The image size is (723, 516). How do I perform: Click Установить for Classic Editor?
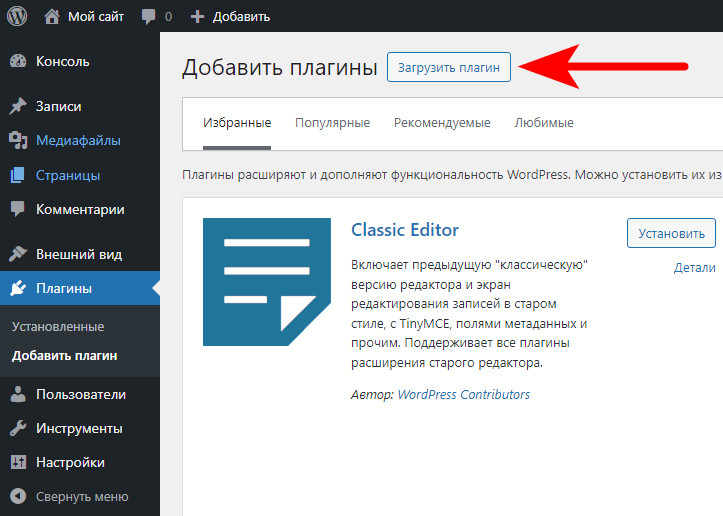coord(671,233)
